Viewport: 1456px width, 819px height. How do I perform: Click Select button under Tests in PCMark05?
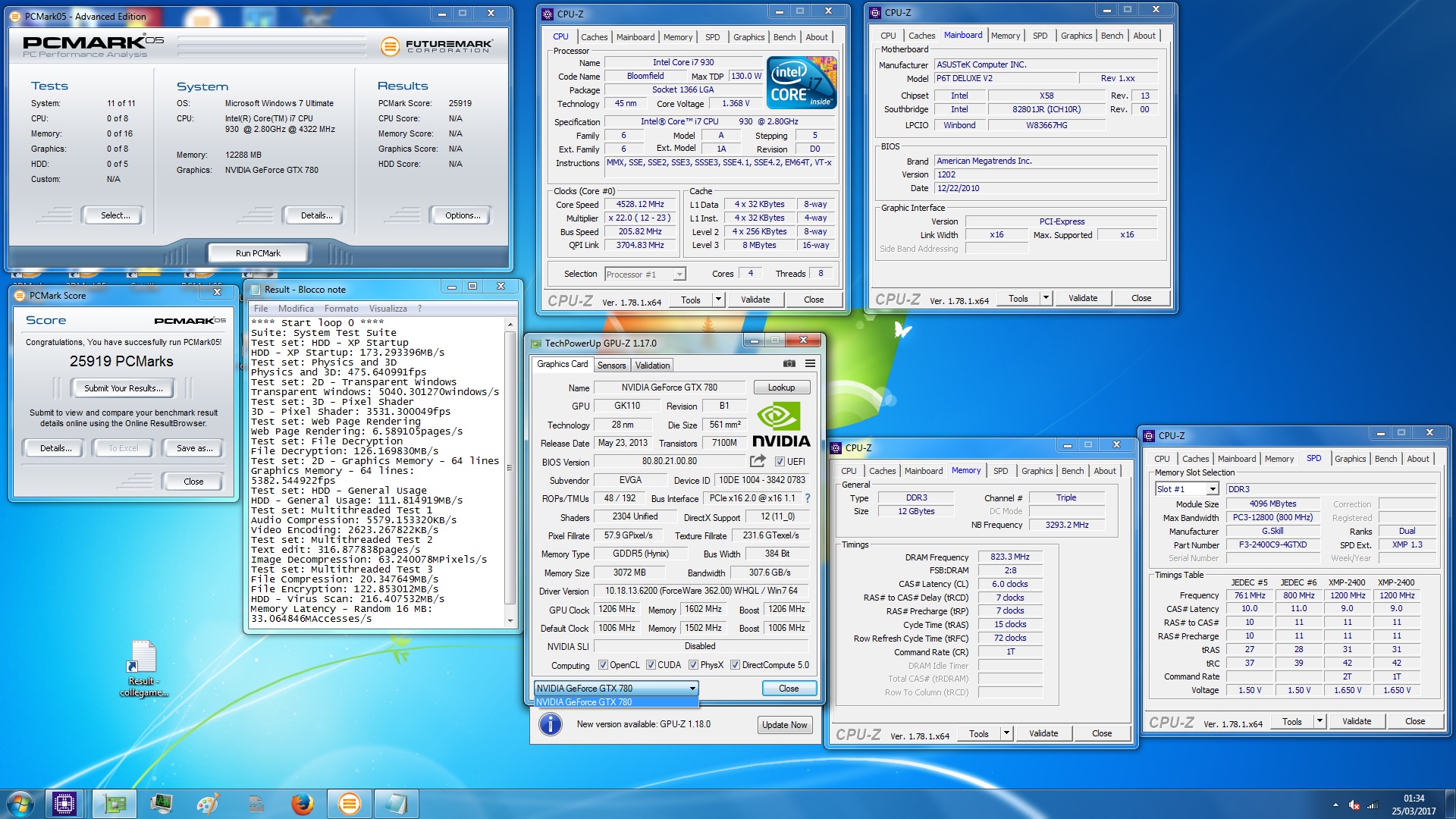click(115, 215)
